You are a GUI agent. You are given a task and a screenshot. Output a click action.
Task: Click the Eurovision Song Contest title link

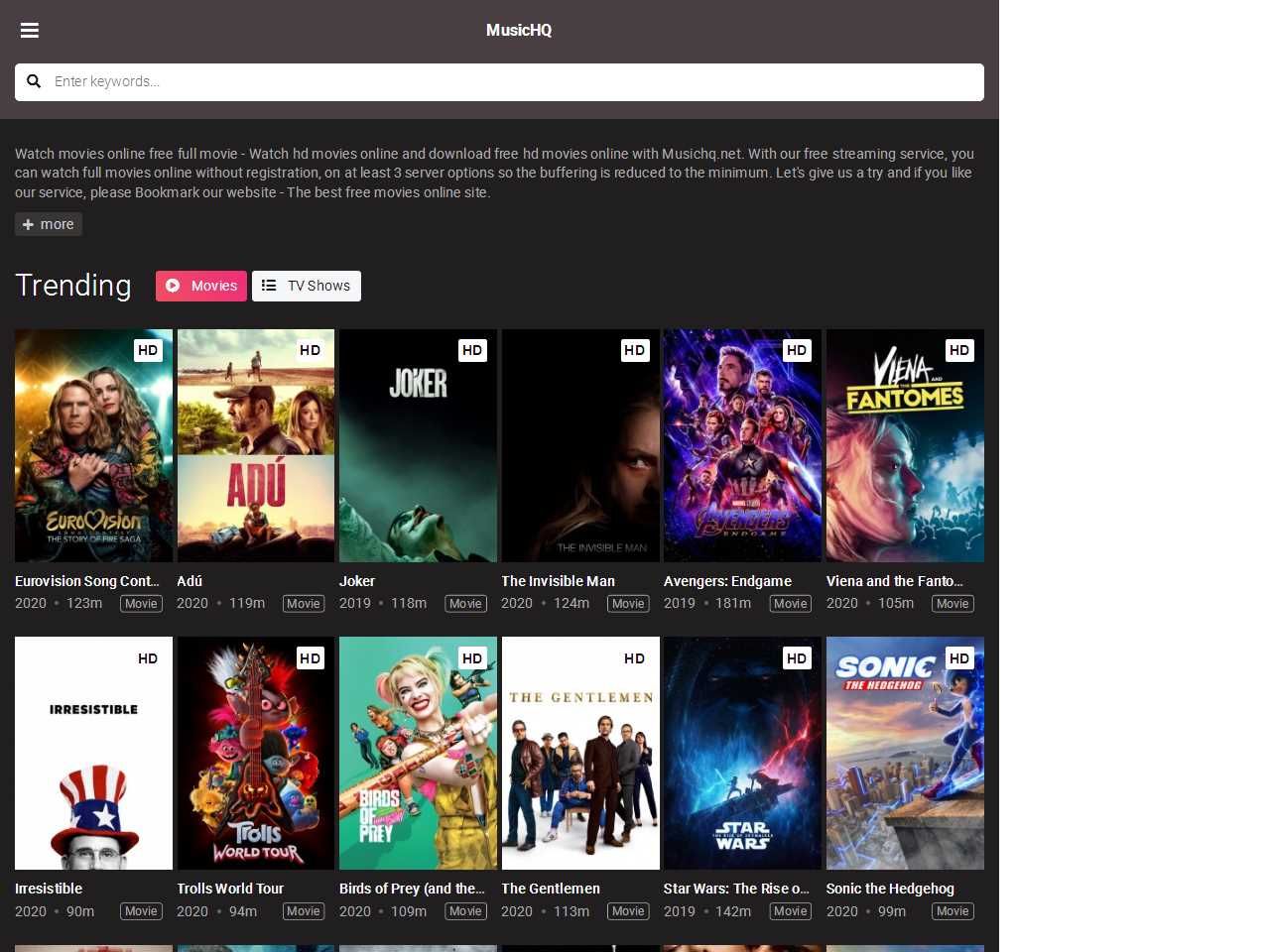coord(87,581)
